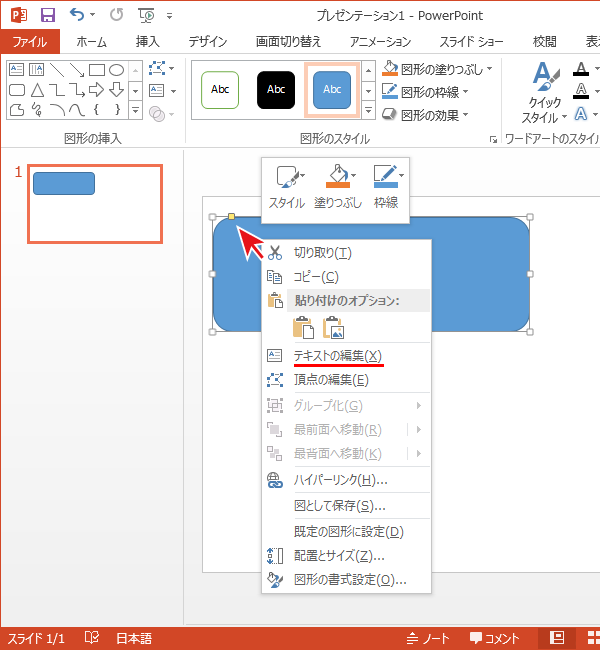Toggle the コメント comments pane
Image resolution: width=600 pixels, height=650 pixels.
tap(494, 638)
